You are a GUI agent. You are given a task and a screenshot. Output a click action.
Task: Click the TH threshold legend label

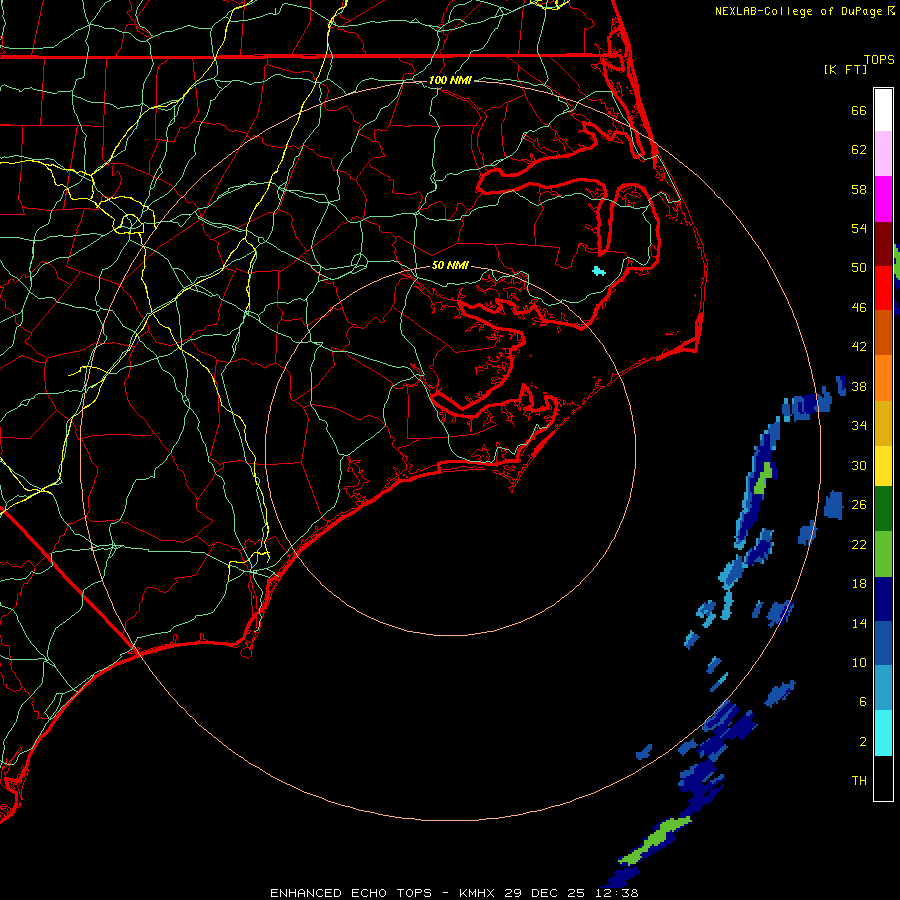(859, 781)
